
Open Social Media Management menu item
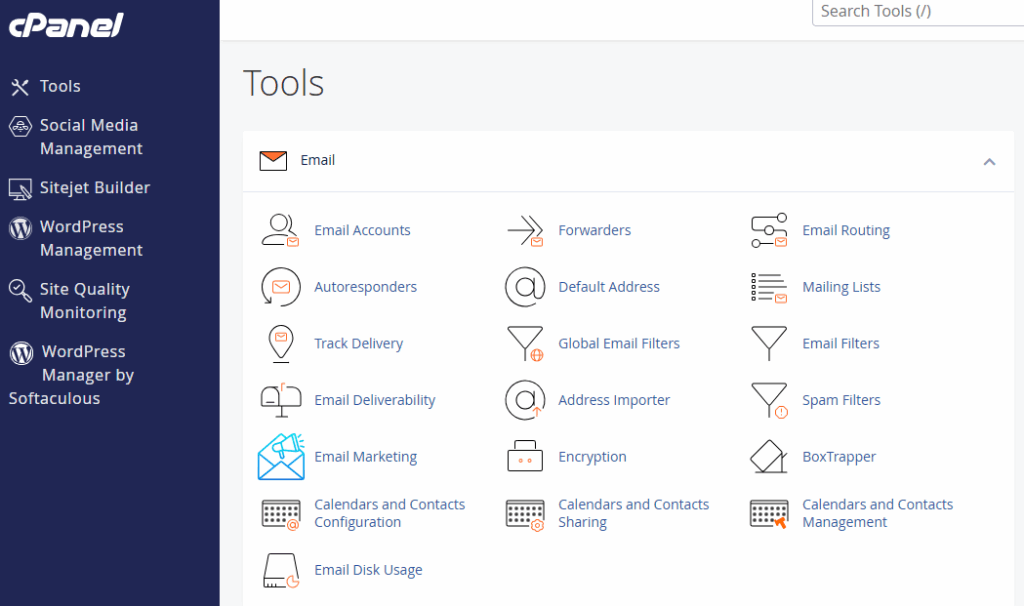pos(91,137)
